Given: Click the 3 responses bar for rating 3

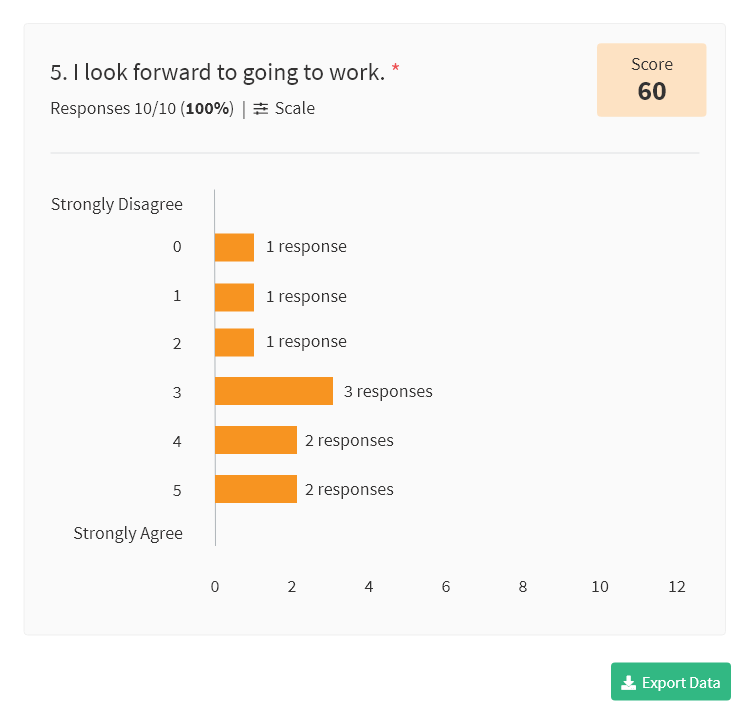Looking at the screenshot, I should [x=274, y=391].
